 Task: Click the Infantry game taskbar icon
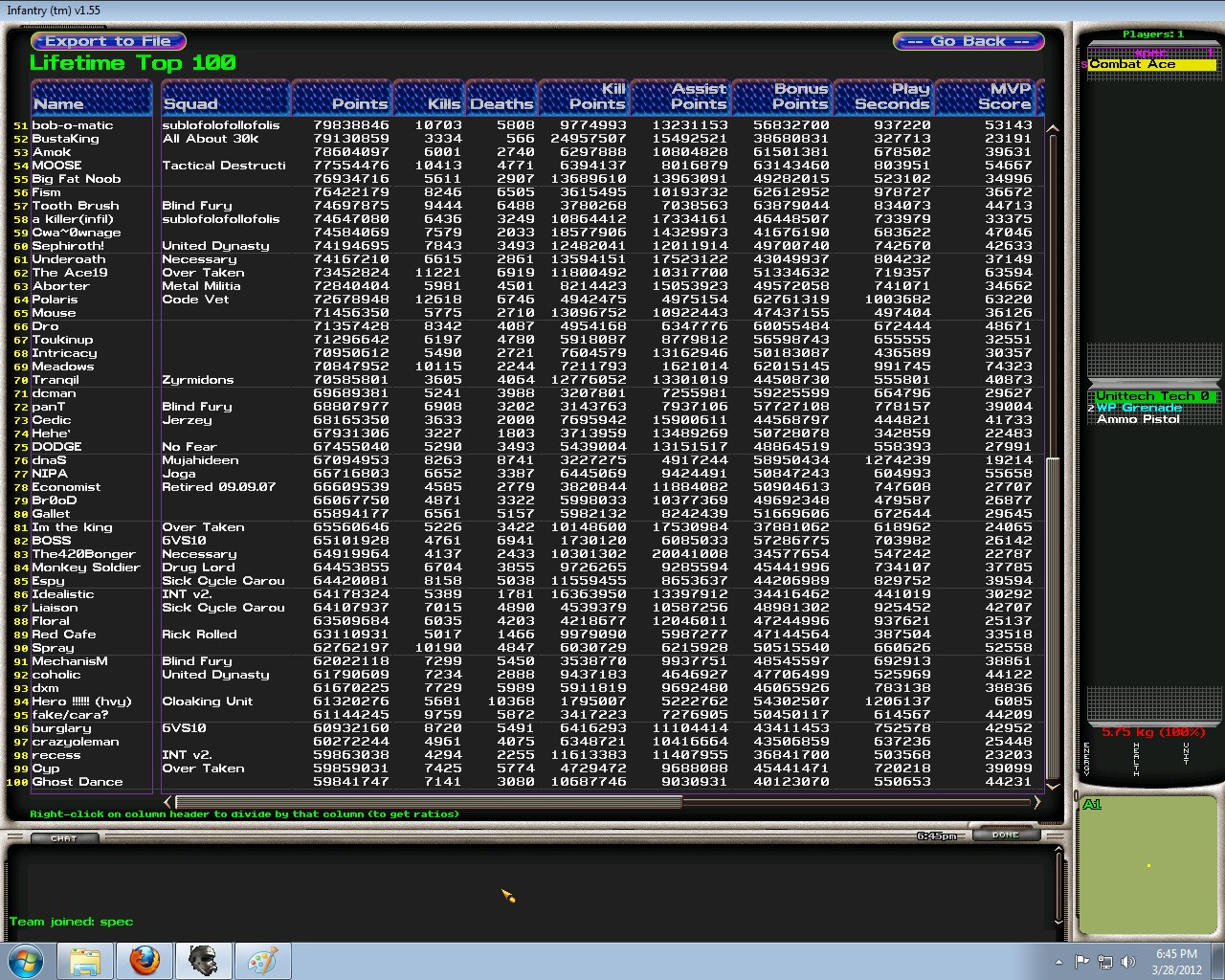pyautogui.click(x=203, y=960)
